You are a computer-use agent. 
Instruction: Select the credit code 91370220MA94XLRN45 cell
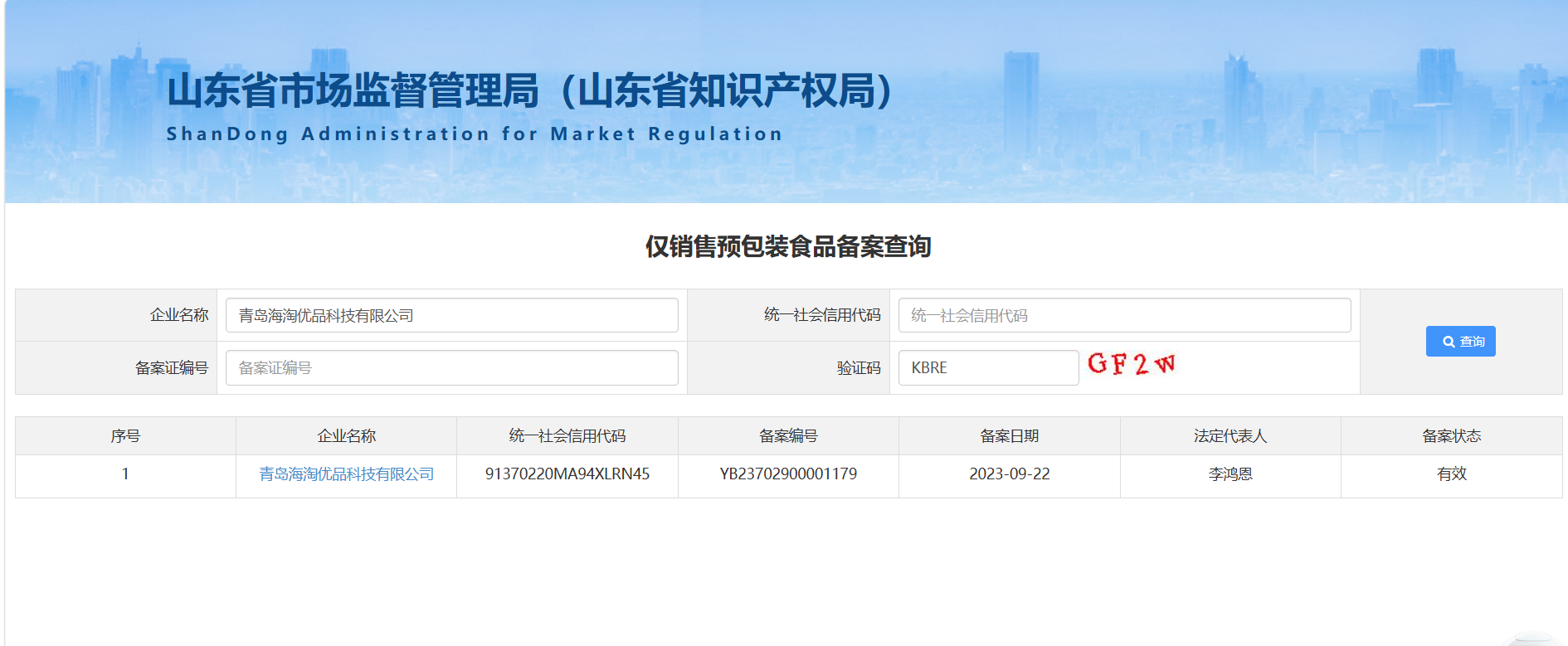(567, 475)
